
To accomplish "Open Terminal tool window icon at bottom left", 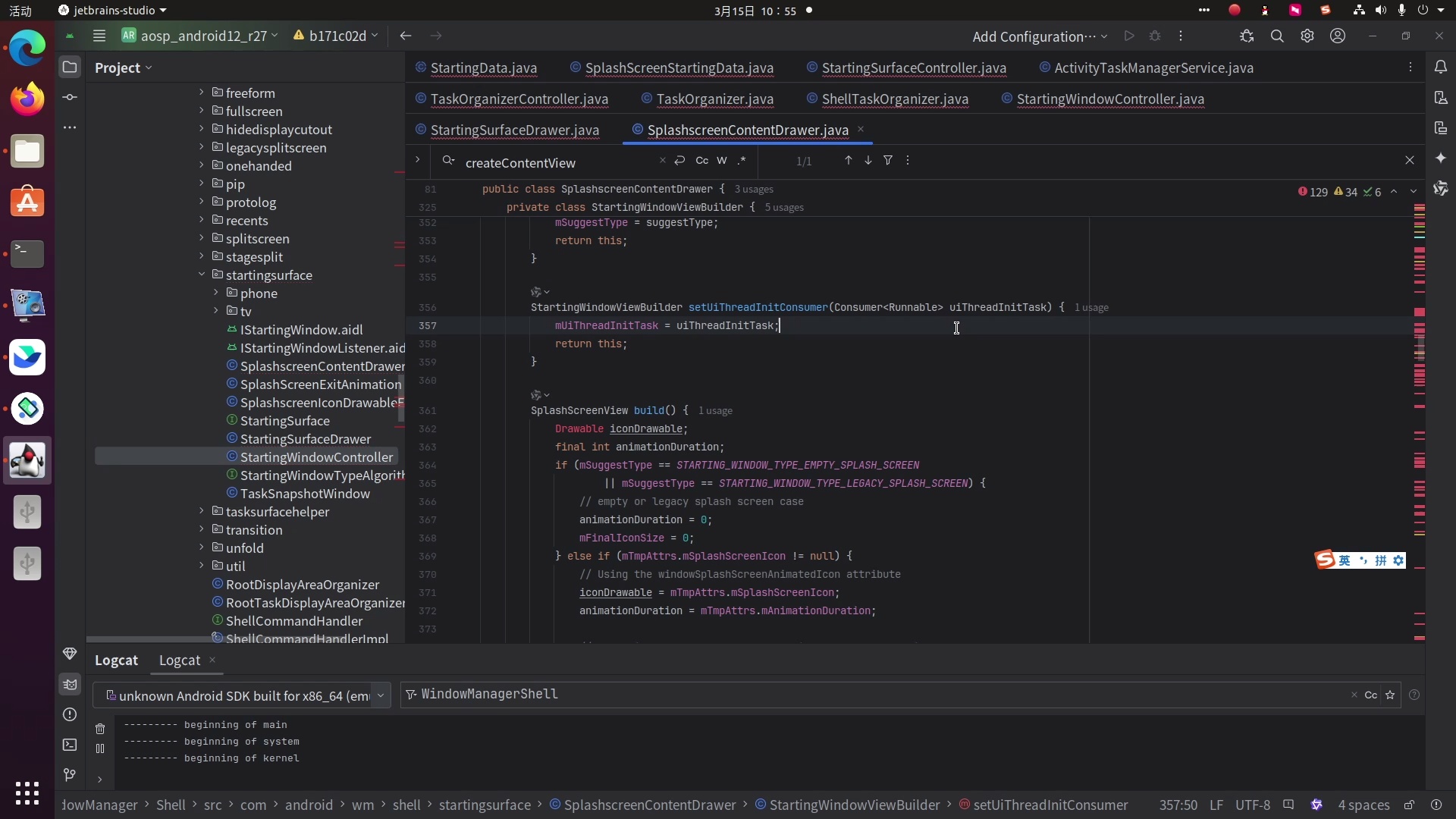I will pyautogui.click(x=70, y=745).
